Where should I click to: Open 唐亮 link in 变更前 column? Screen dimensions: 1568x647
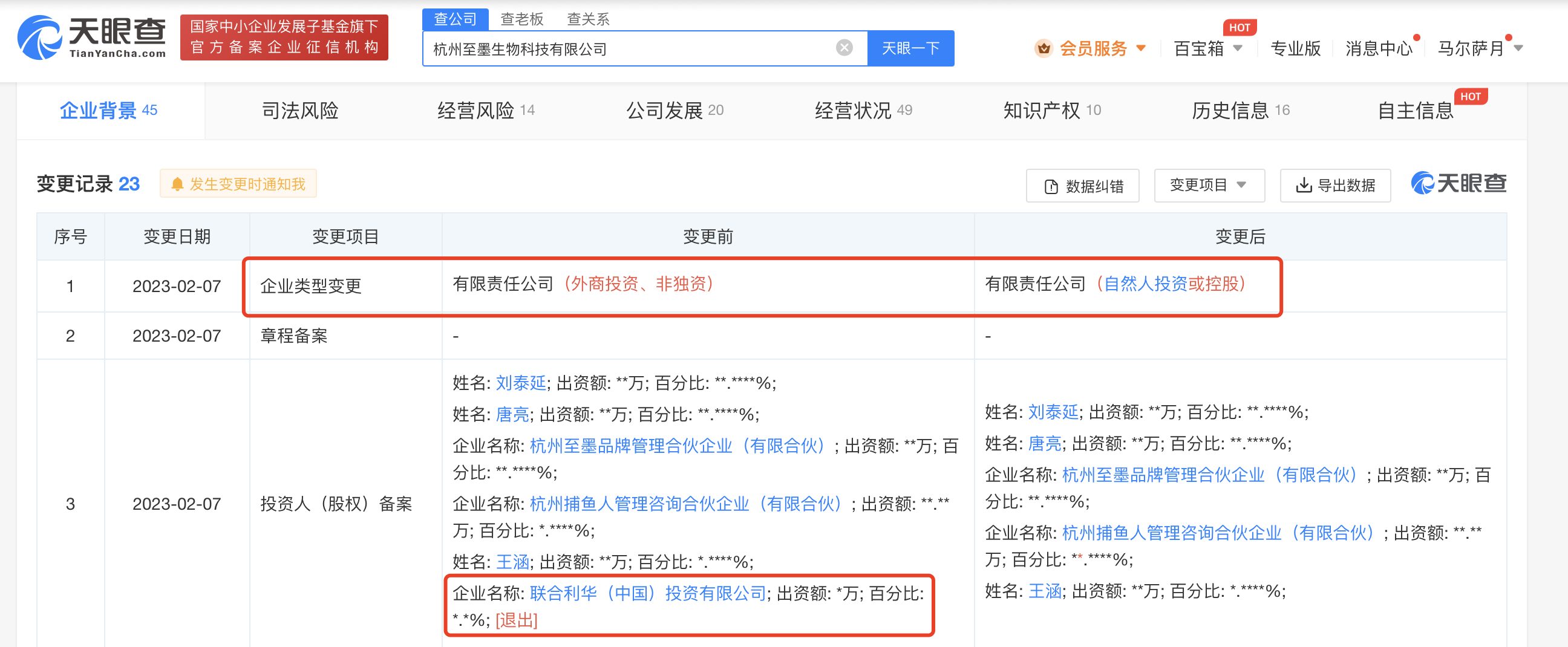pyautogui.click(x=512, y=414)
